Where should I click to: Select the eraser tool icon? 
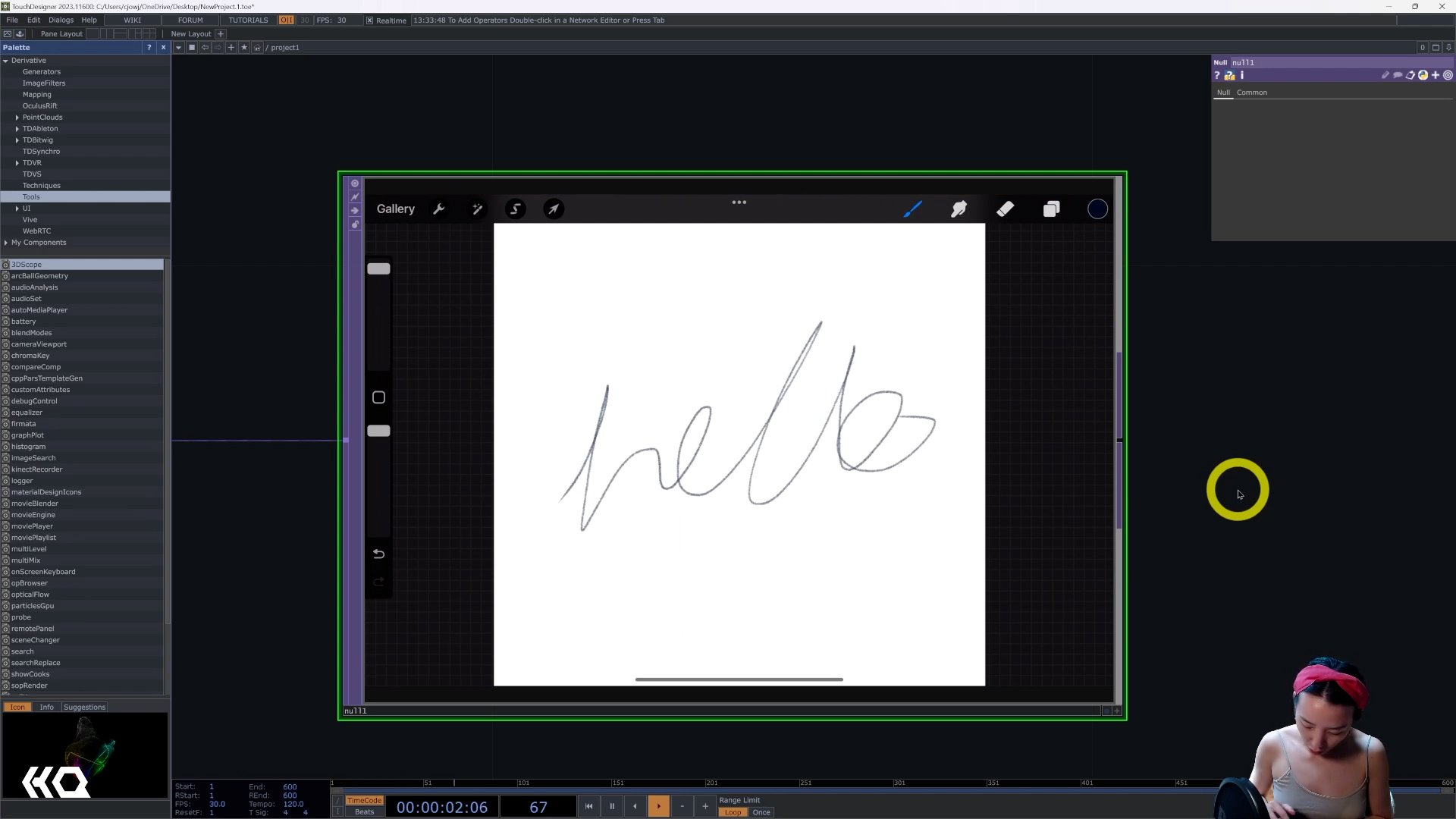coord(1005,209)
